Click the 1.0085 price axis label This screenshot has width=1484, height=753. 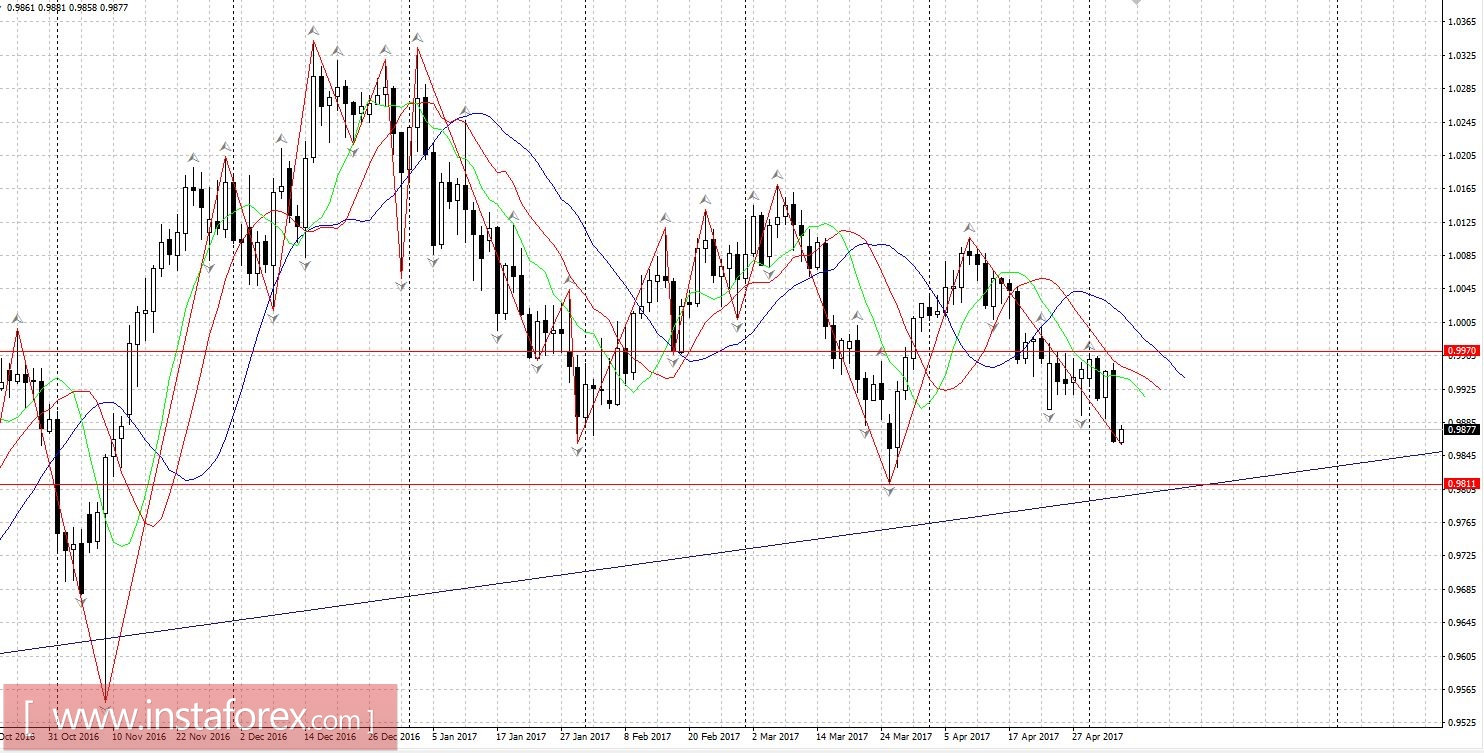pyautogui.click(x=1461, y=255)
